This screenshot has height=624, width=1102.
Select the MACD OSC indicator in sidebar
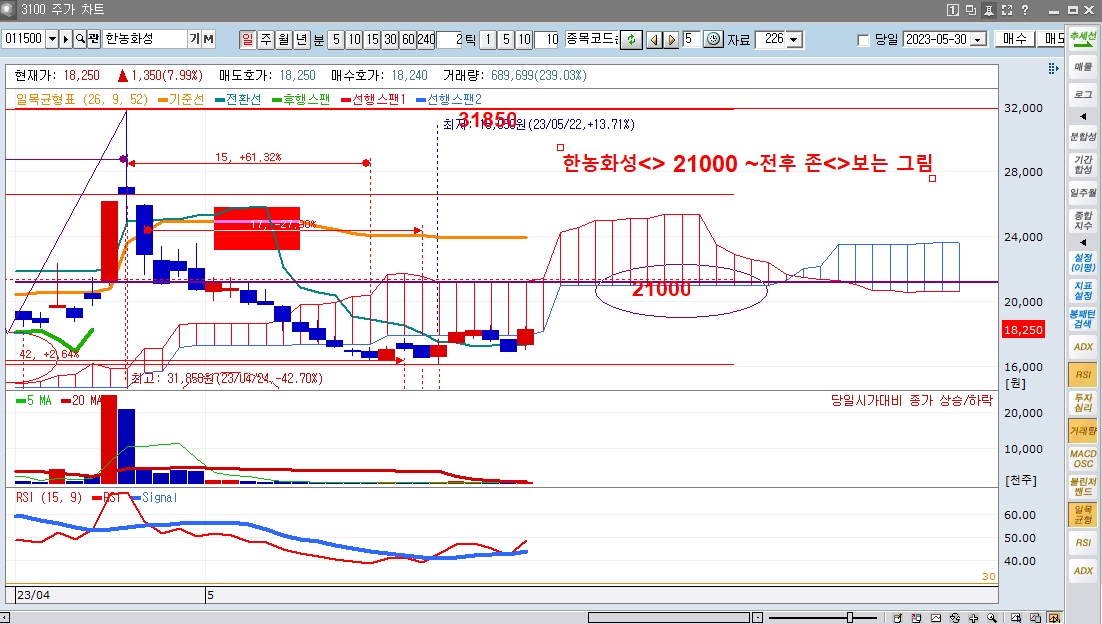pos(1083,459)
